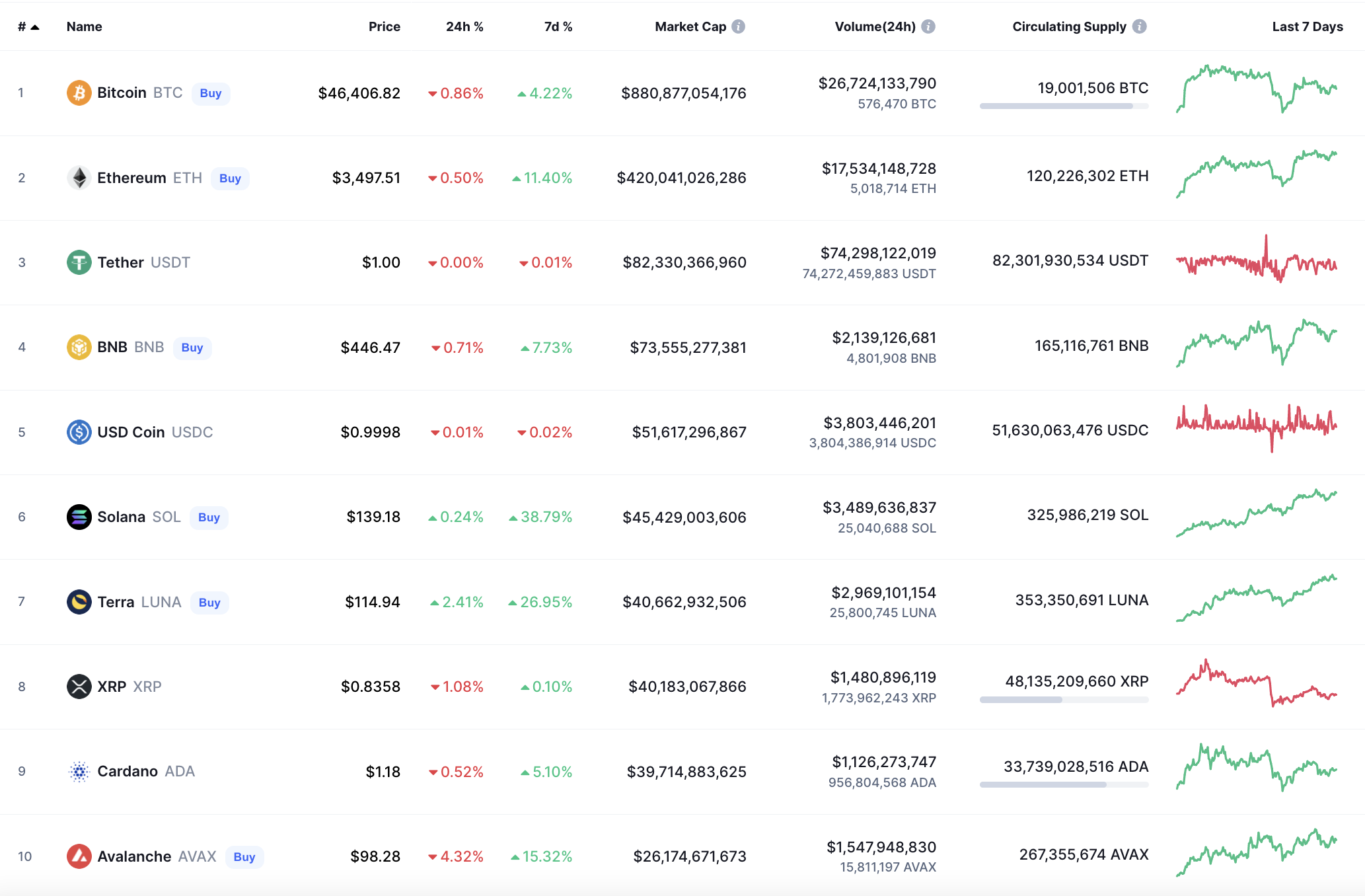The image size is (1365, 896).
Task: Toggle rank sort arrow in # column
Action: (34, 27)
